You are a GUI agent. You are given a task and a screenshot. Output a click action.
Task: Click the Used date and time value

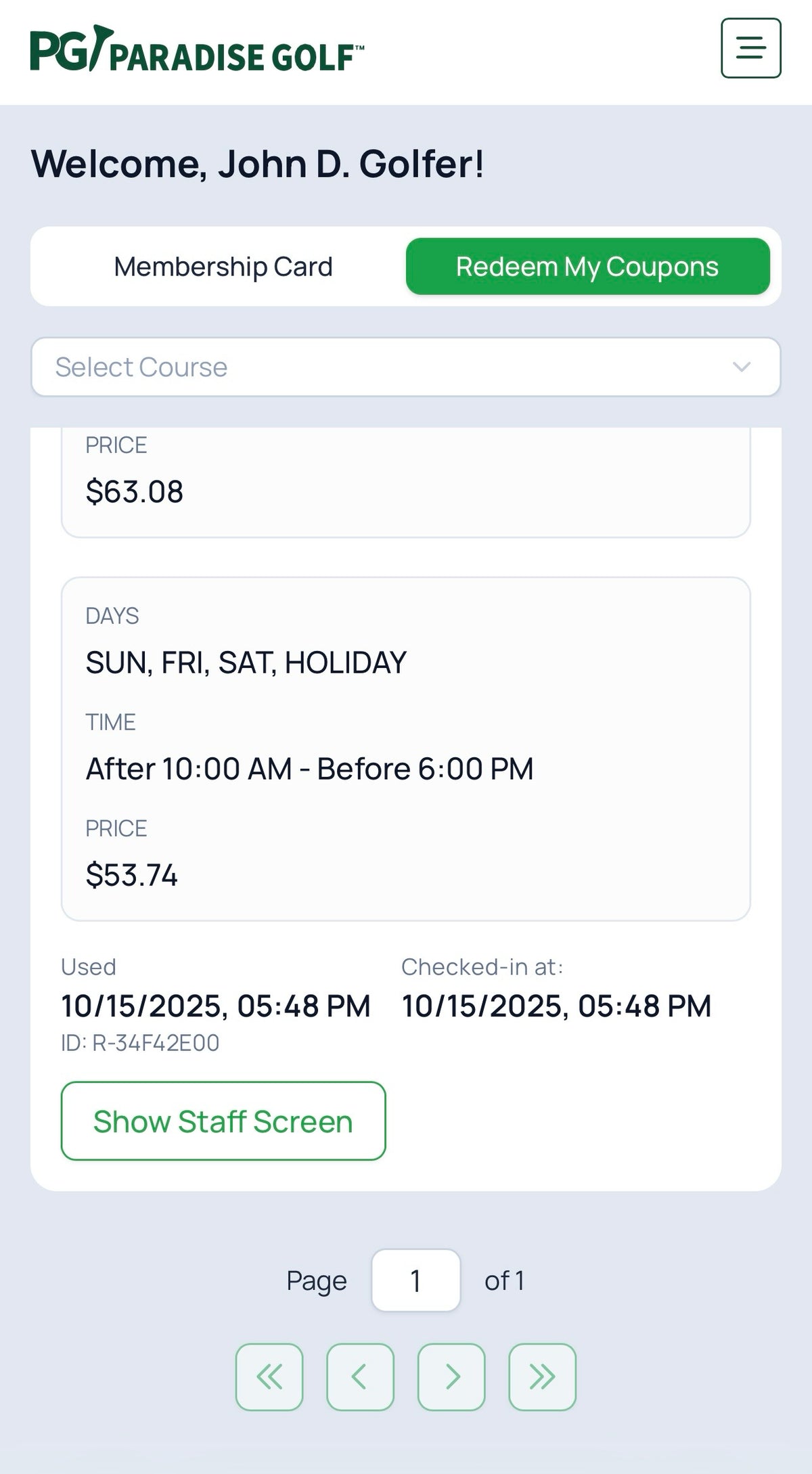(215, 1006)
